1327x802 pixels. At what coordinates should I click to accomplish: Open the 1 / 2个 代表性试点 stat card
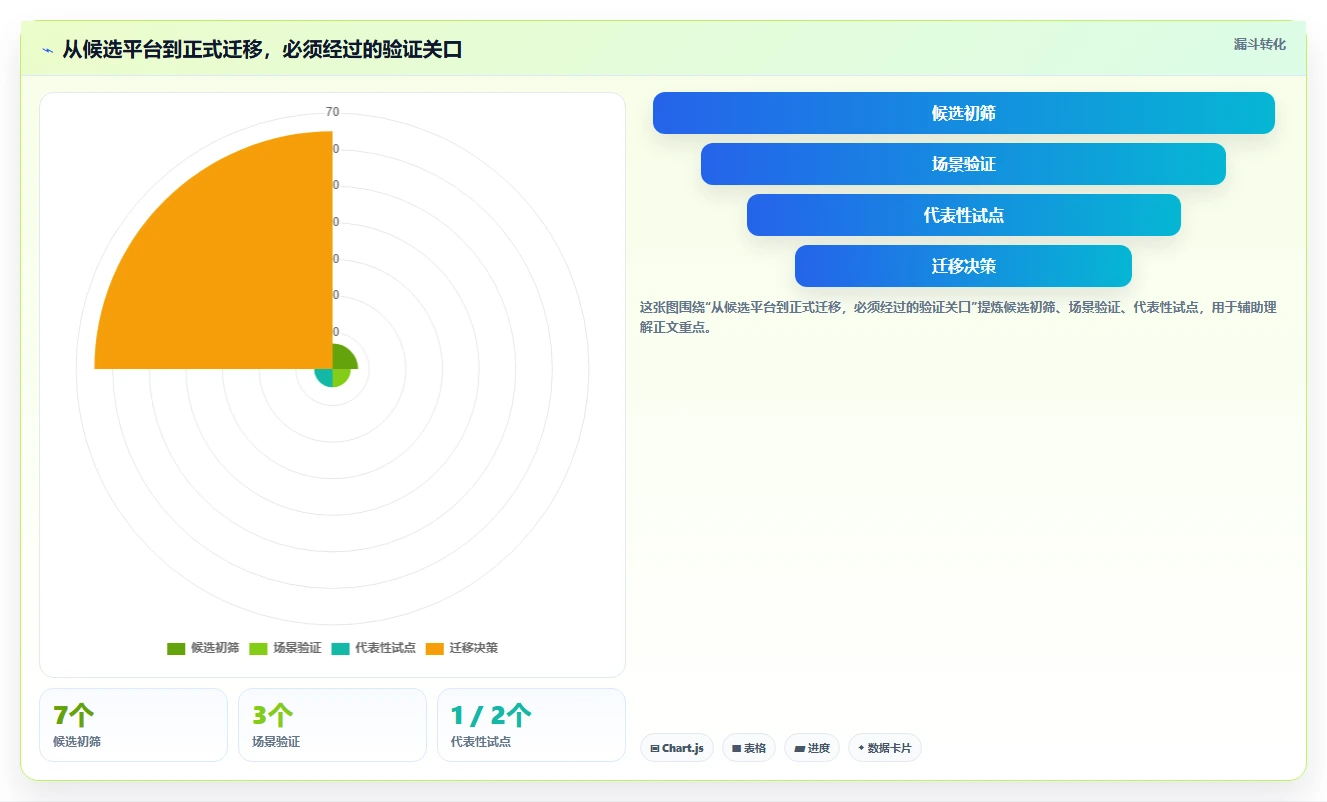tap(531, 725)
